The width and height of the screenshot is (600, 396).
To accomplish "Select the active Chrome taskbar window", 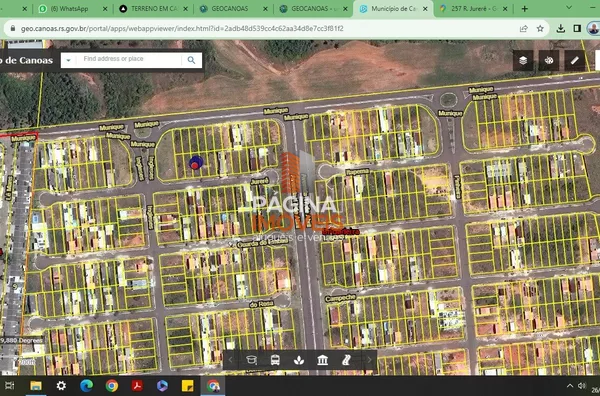I will [213, 386].
